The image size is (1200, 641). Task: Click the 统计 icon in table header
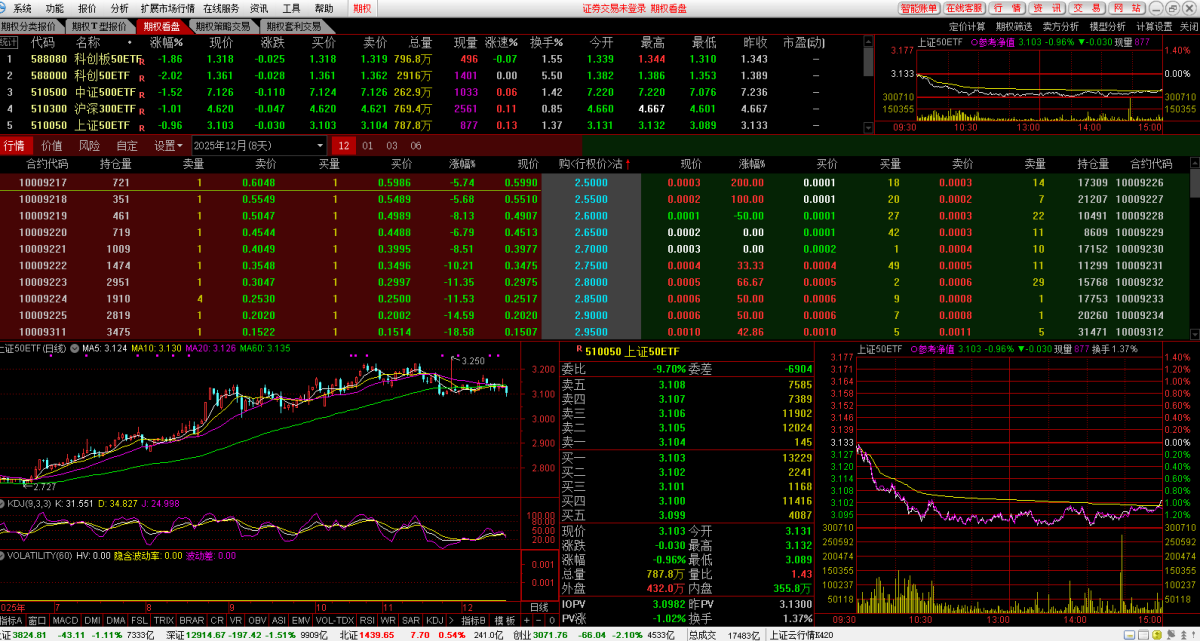9,43
